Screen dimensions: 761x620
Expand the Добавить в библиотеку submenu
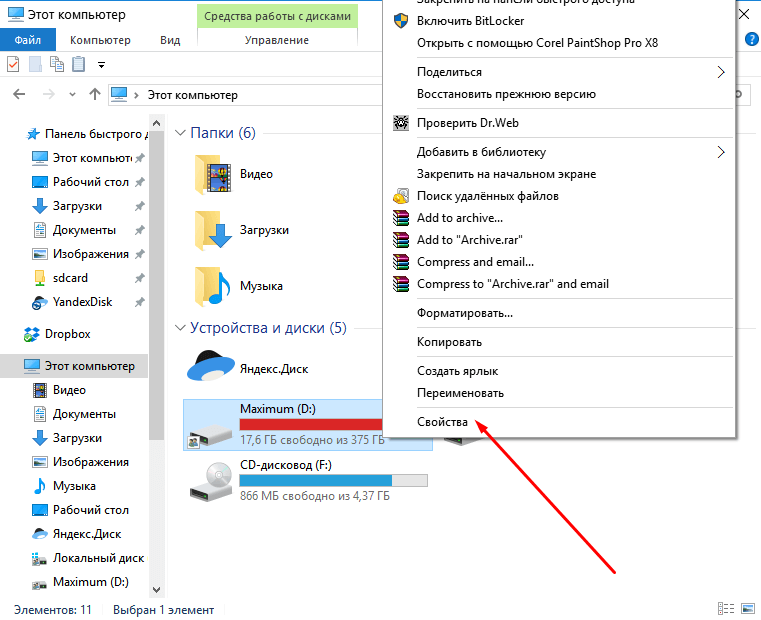point(558,152)
